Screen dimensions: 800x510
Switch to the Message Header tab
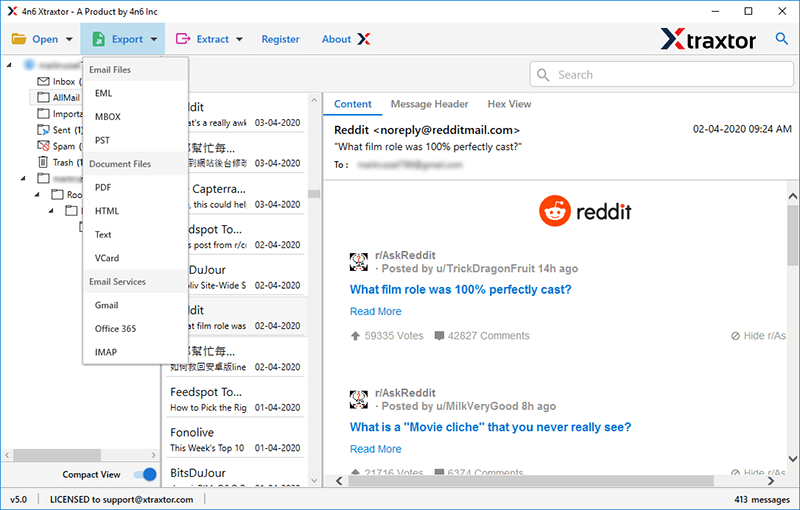pos(429,104)
